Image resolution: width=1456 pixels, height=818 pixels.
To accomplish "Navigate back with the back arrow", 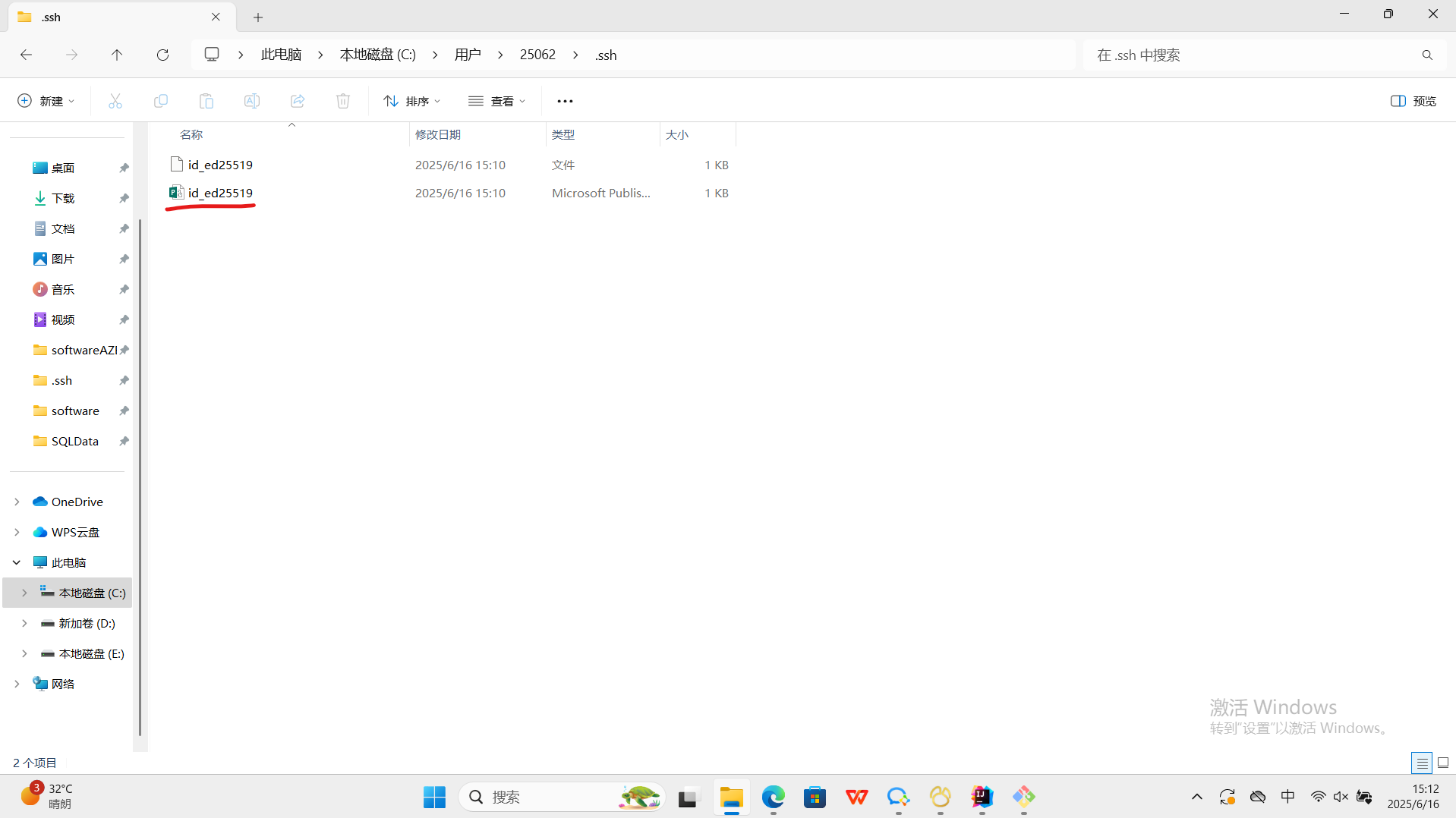I will coord(26,54).
